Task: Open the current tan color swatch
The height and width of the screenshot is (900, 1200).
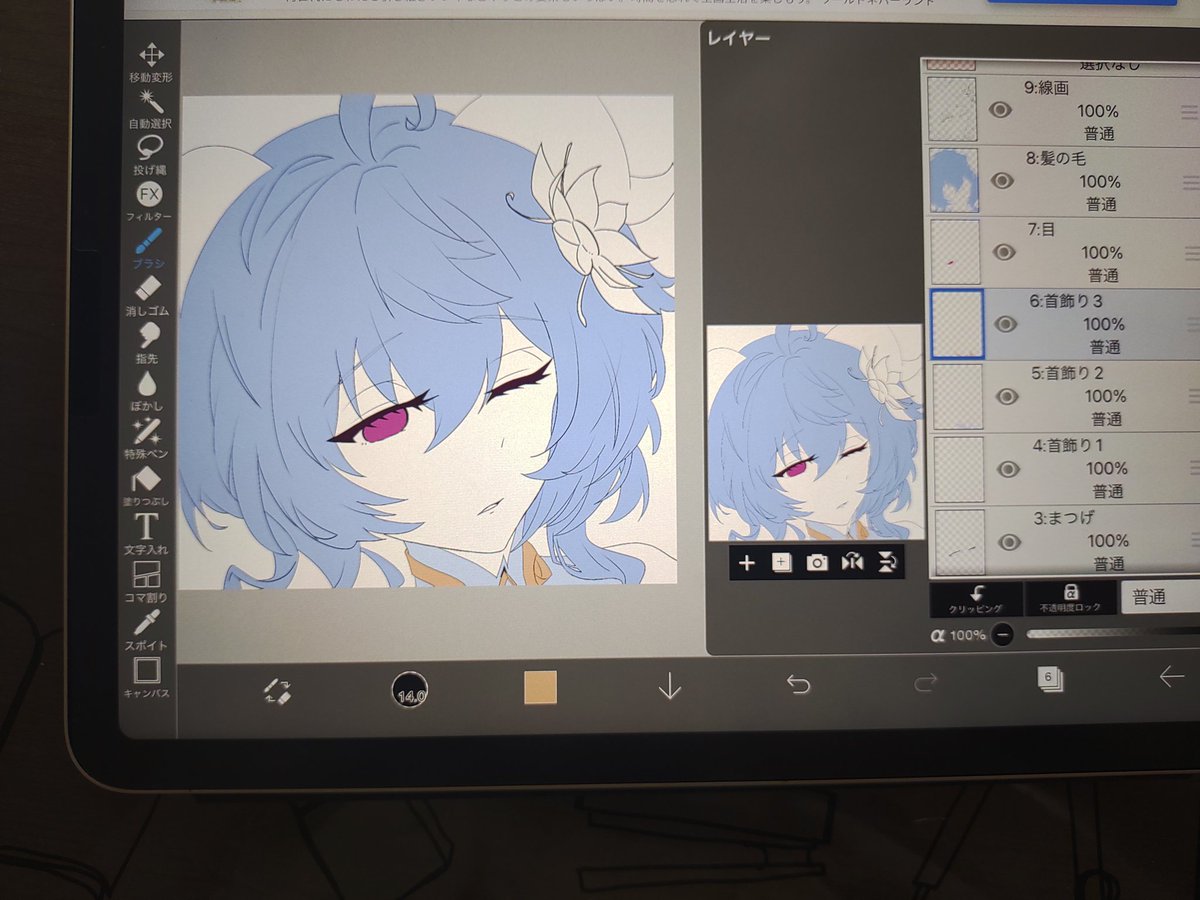Action: tap(540, 688)
